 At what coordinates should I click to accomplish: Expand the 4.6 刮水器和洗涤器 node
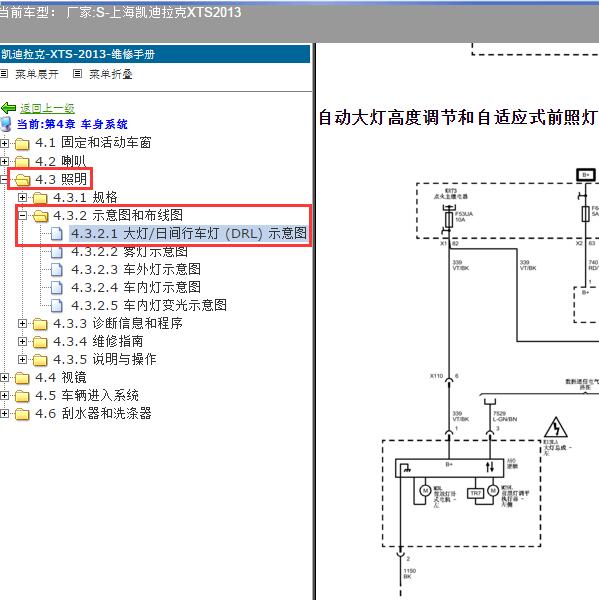tap(4, 414)
